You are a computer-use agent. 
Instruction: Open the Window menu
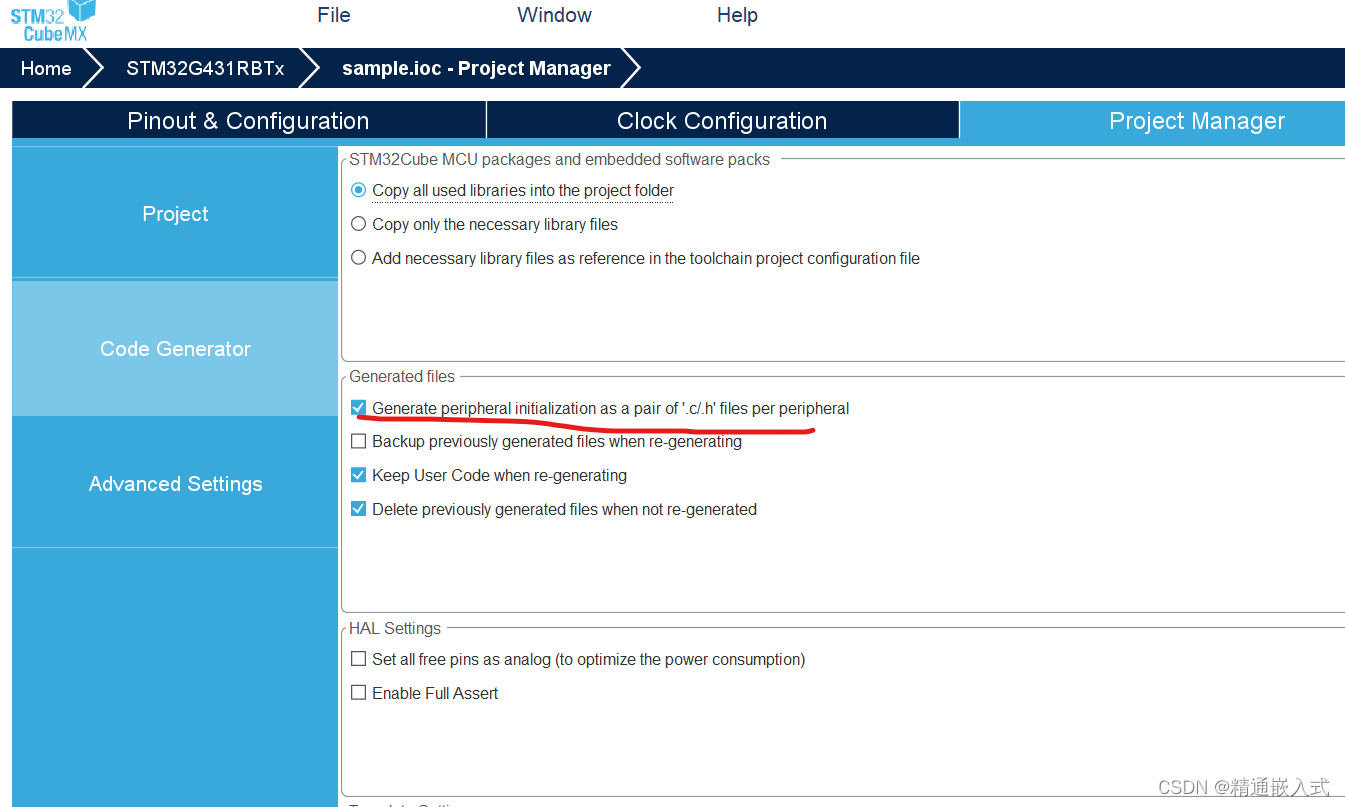(x=555, y=15)
